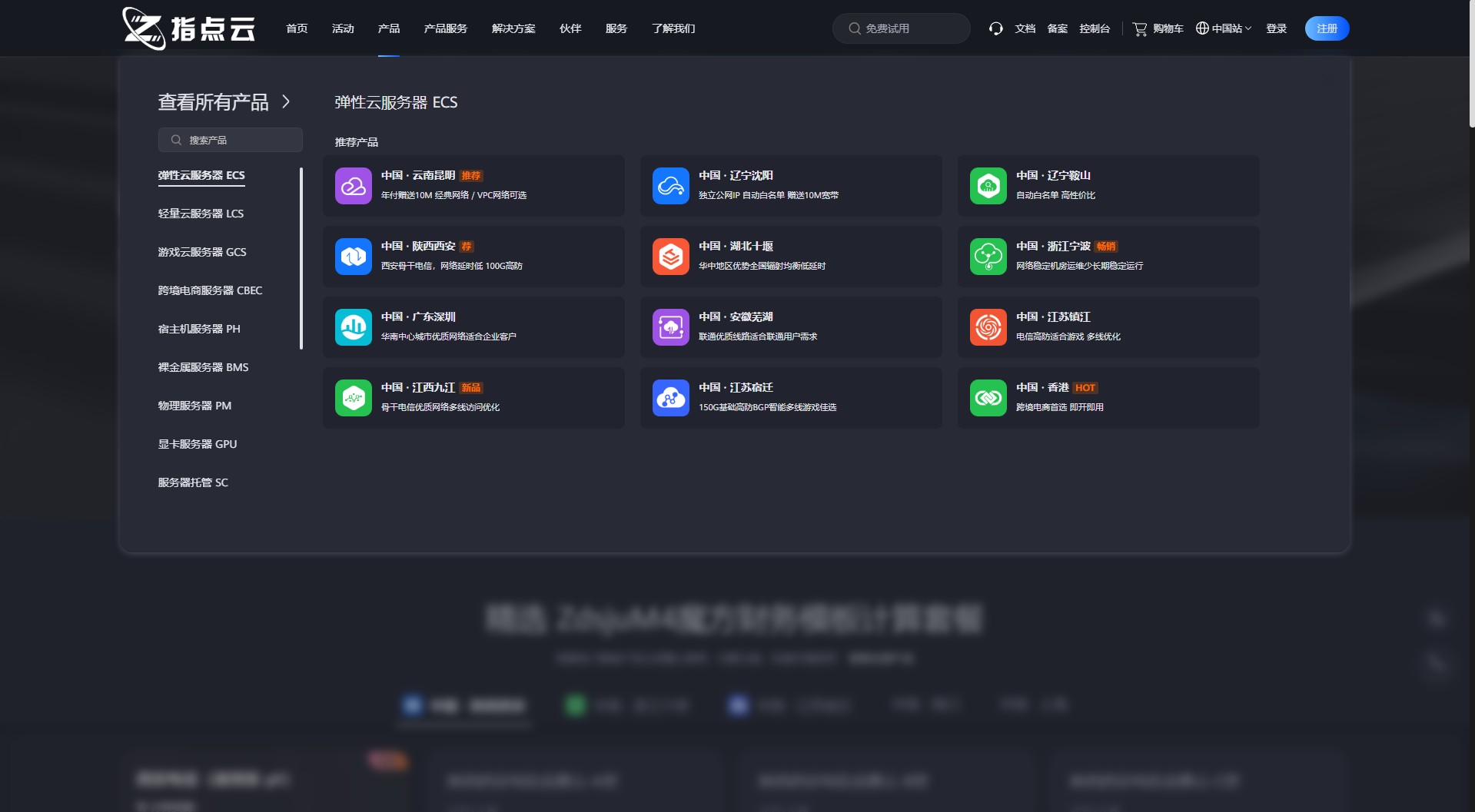Click the product sidebar scrollbar
This screenshot has height=812, width=1475.
coord(301,258)
